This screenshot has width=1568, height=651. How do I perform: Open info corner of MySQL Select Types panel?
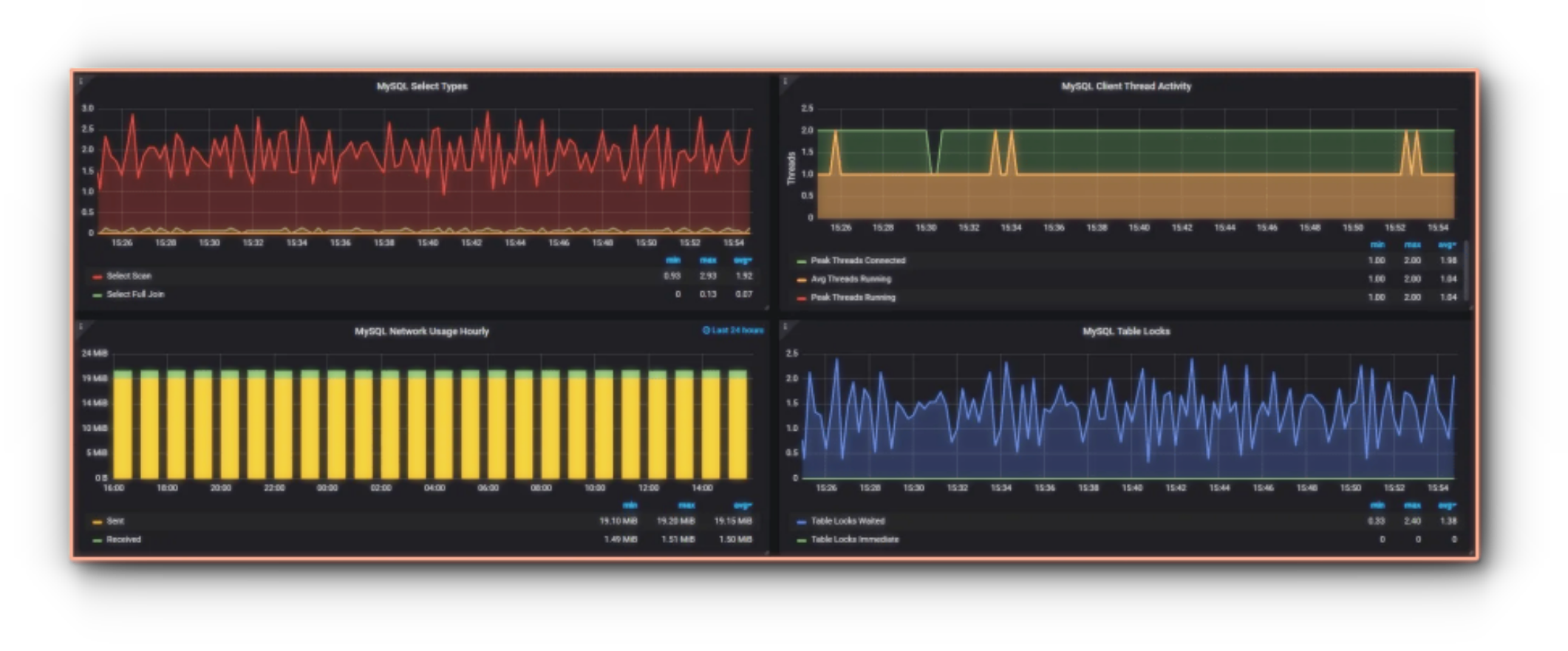pyautogui.click(x=81, y=81)
